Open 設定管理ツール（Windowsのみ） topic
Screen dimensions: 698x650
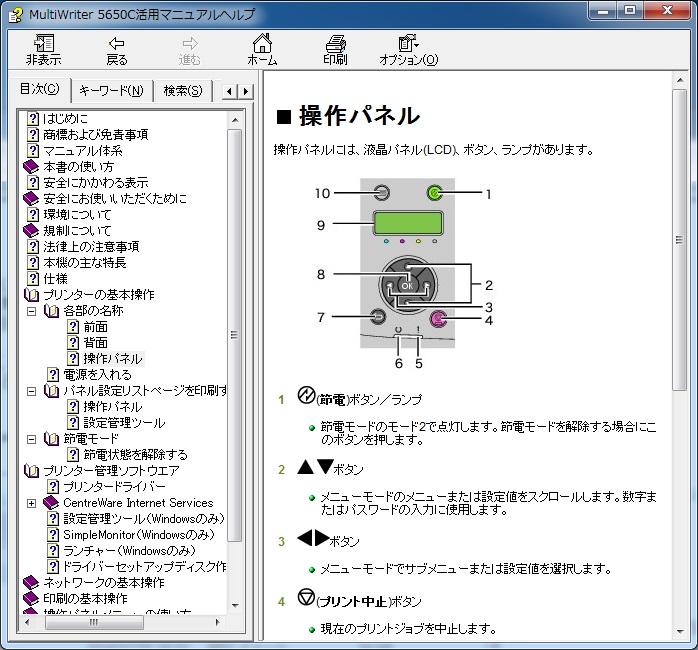tap(144, 519)
